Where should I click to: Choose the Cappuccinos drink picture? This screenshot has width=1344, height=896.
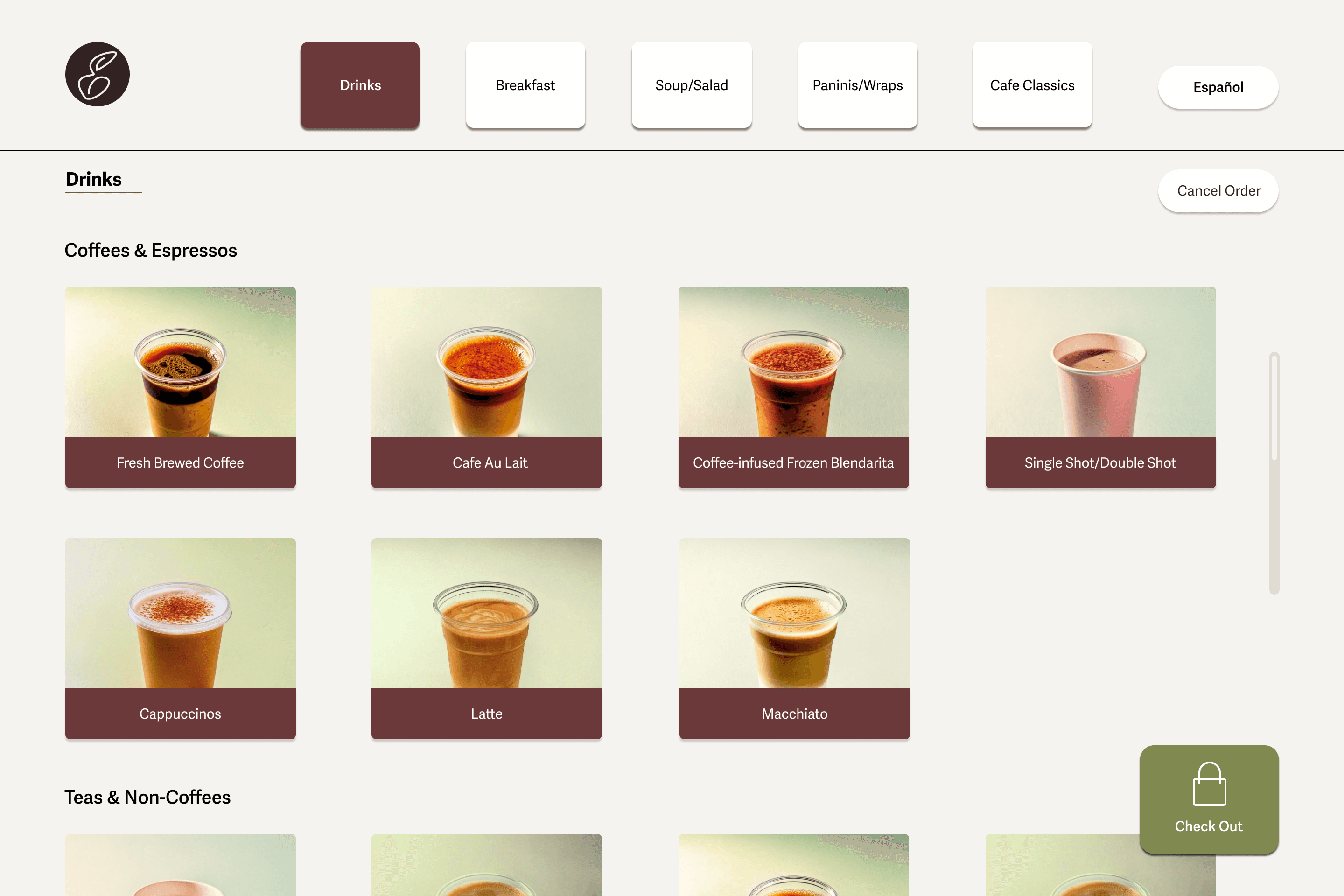point(181,613)
